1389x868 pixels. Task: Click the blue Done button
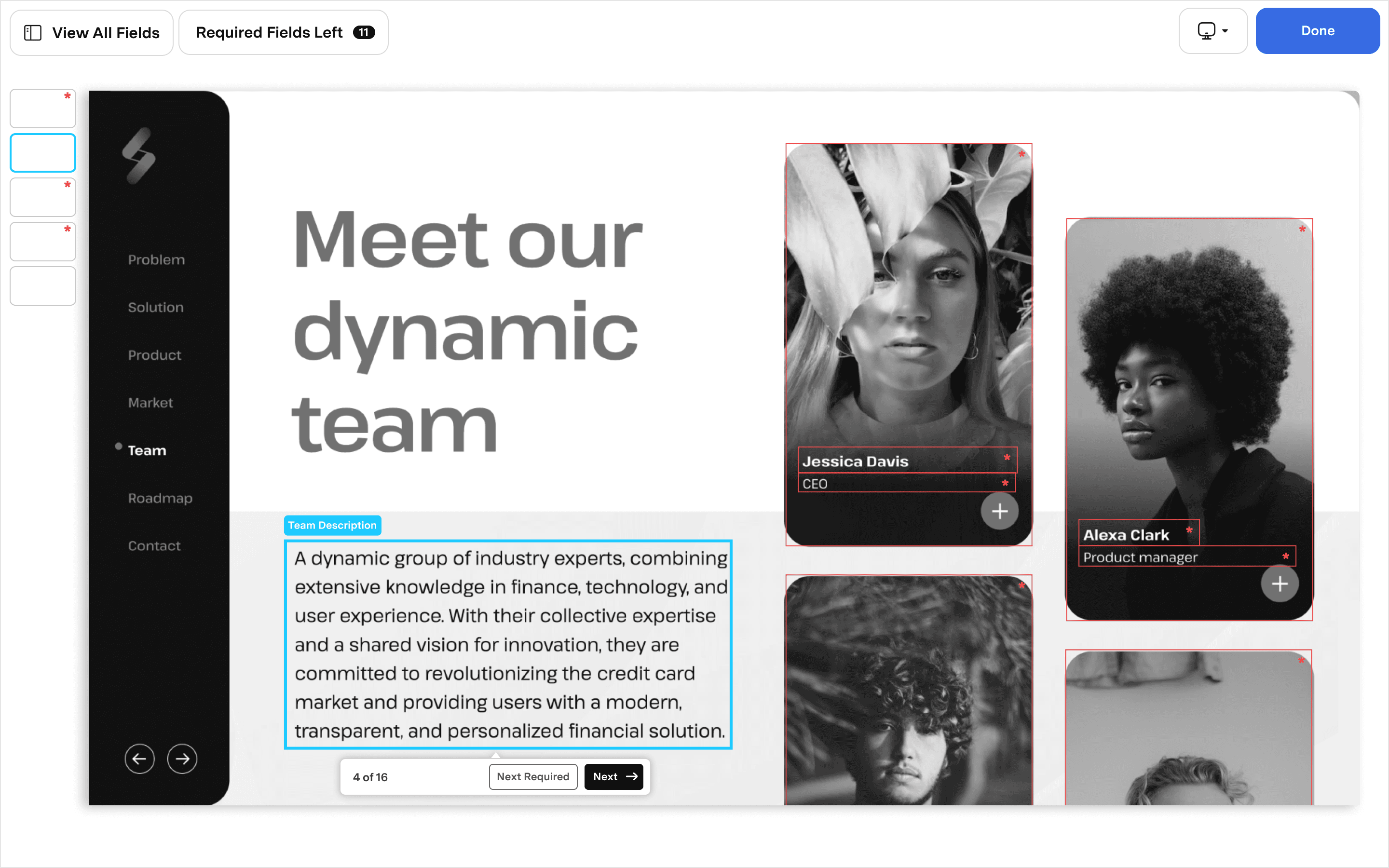[1317, 31]
